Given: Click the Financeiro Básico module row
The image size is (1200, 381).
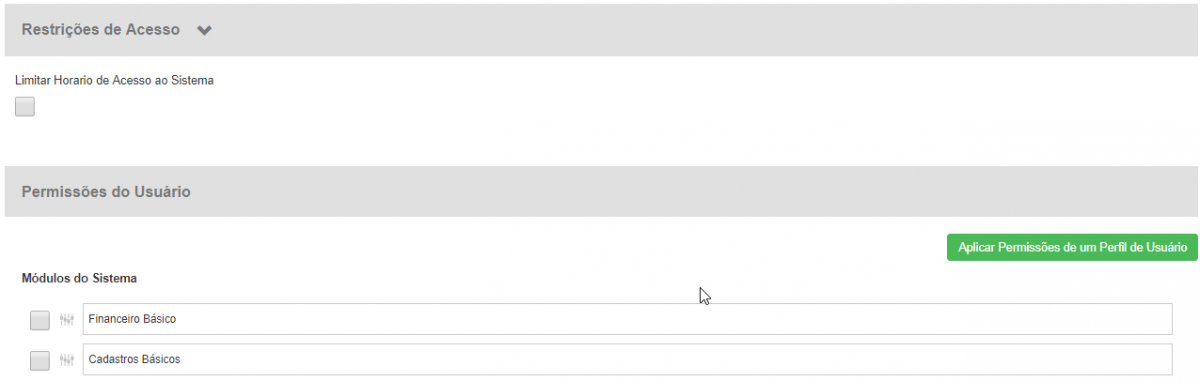Looking at the screenshot, I should pos(601,319).
